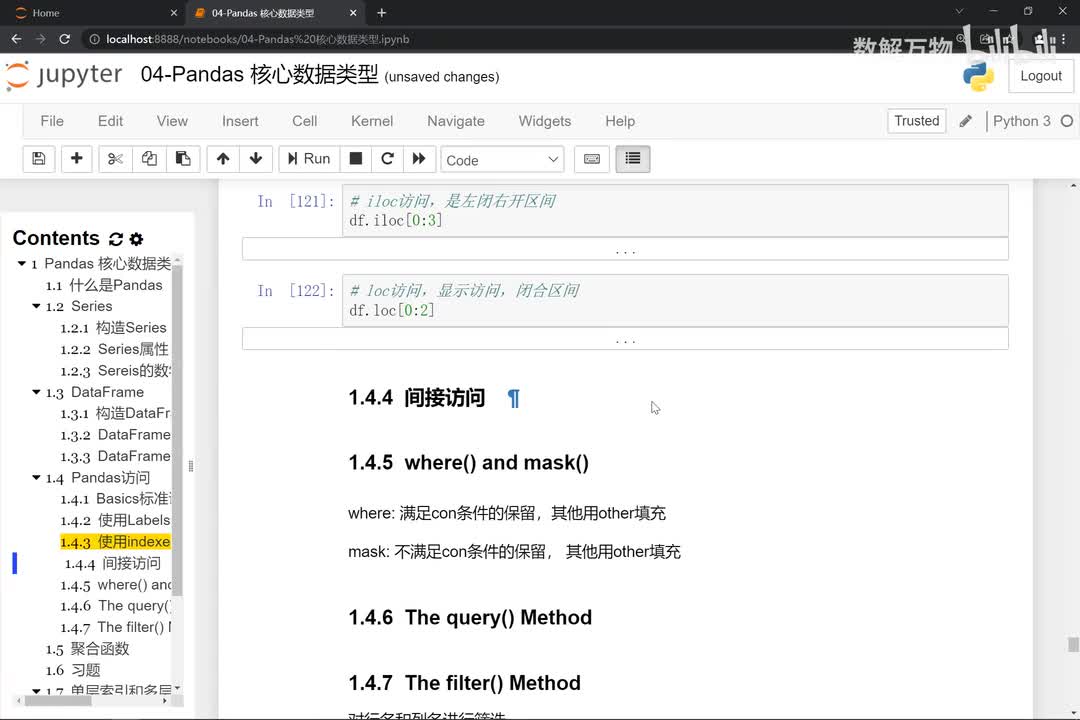Save the notebook with the floppy icon

(39, 159)
